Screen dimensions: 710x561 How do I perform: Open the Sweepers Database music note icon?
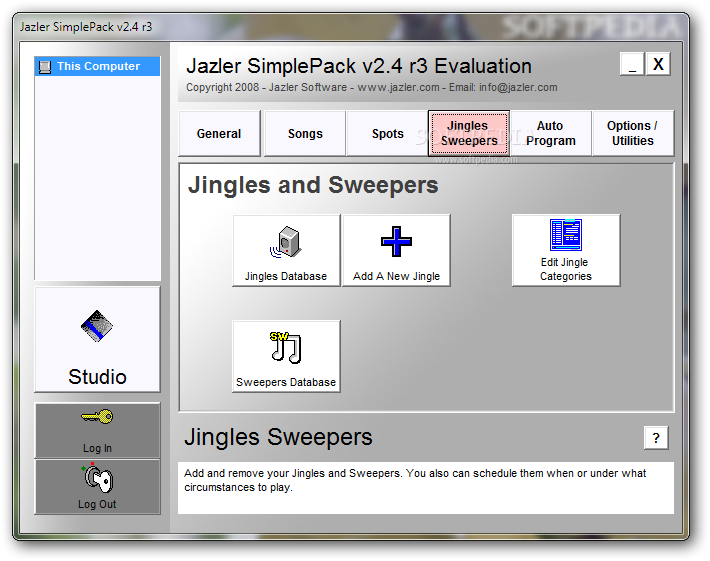tap(286, 347)
